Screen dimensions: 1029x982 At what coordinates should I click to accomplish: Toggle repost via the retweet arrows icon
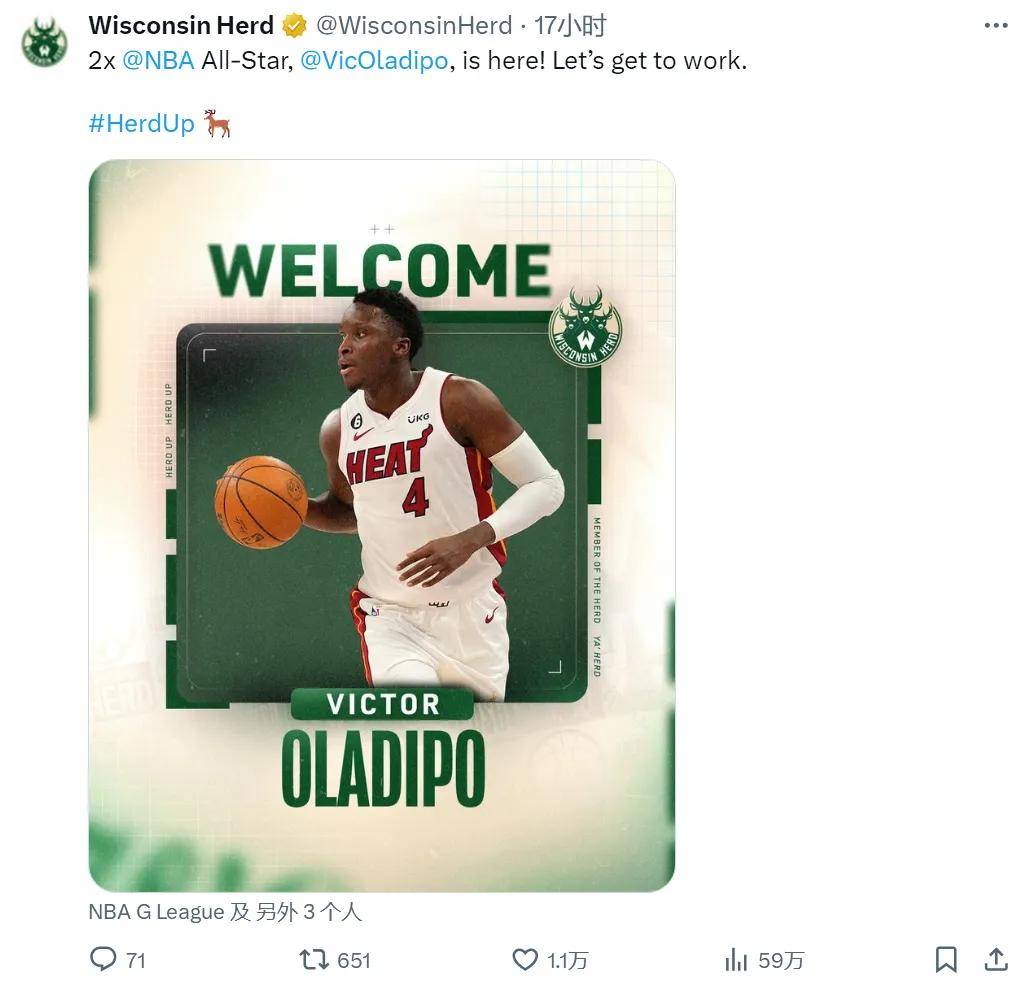[315, 960]
